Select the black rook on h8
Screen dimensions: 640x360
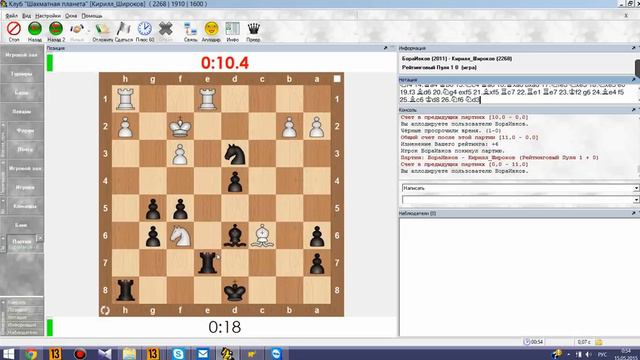point(125,290)
